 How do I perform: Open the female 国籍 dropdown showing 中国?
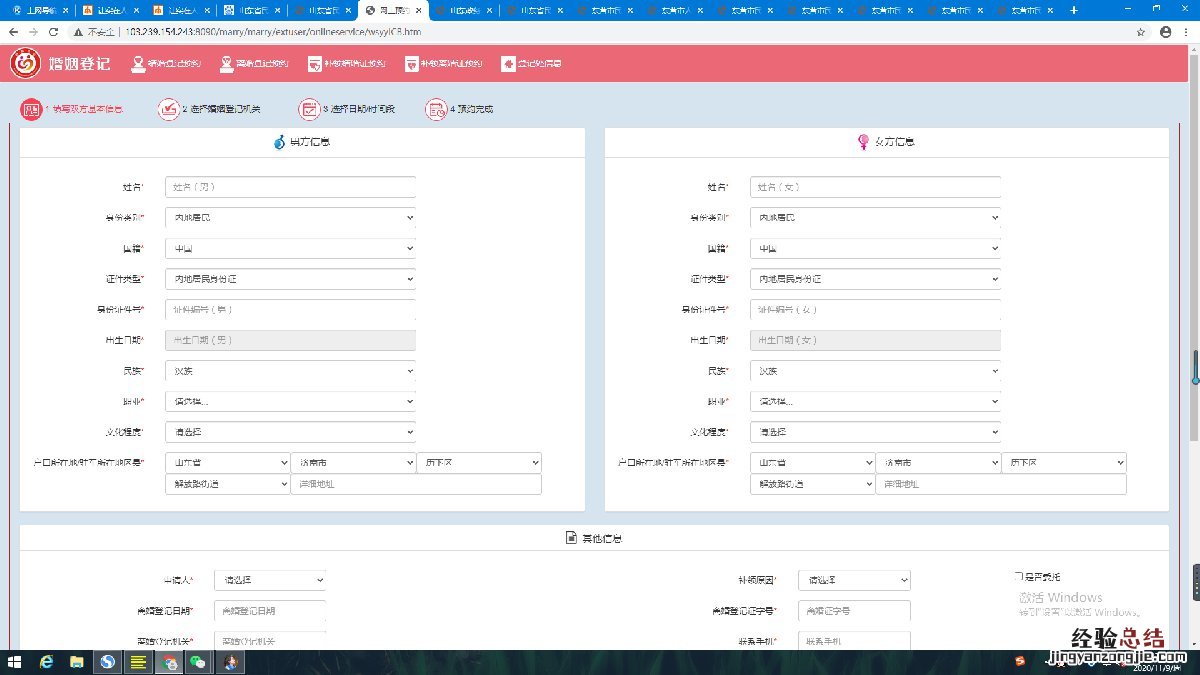tap(875, 248)
